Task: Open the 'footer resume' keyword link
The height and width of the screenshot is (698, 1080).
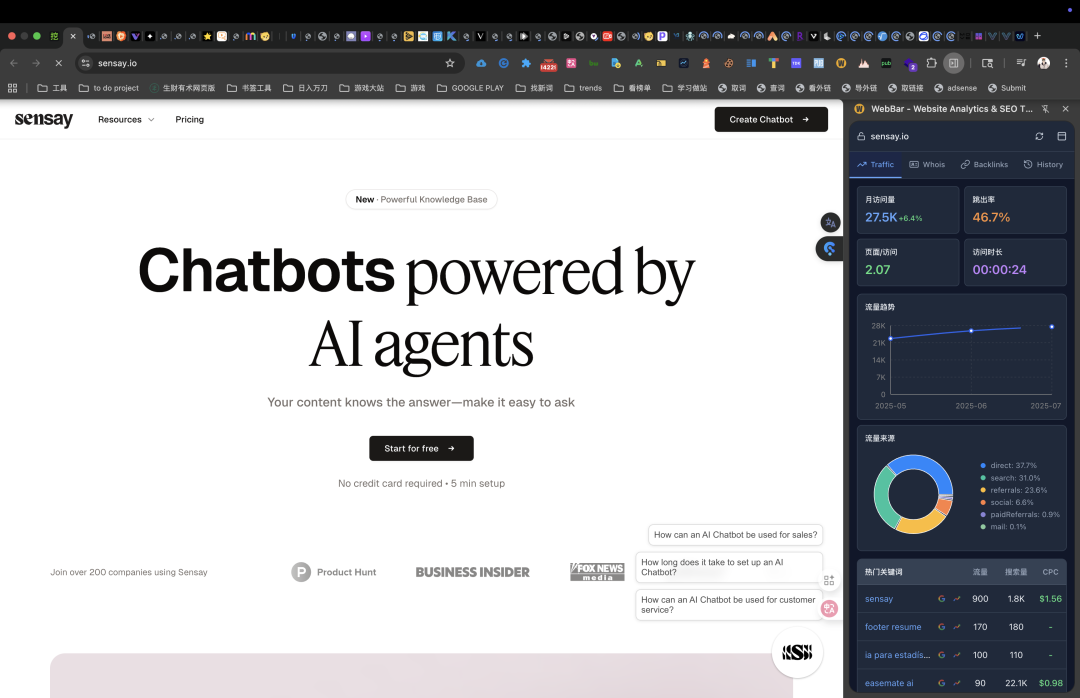Action: (x=893, y=627)
